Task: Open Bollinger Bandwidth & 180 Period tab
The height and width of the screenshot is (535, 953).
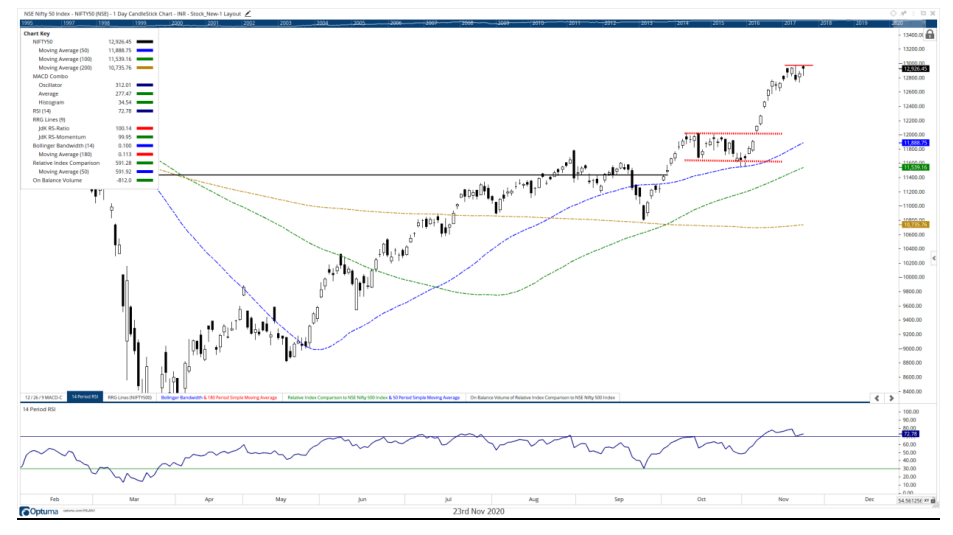Action: point(219,397)
